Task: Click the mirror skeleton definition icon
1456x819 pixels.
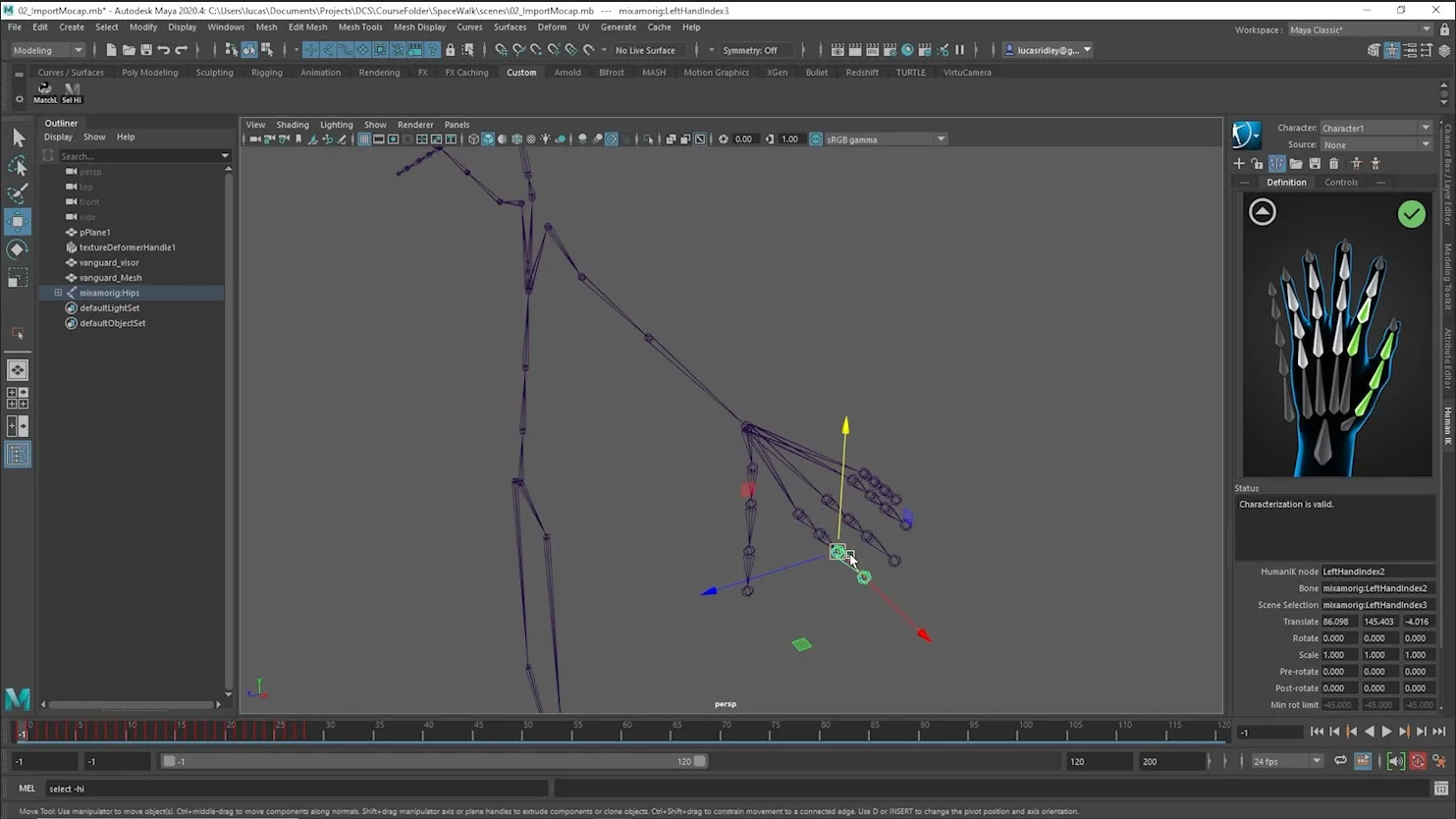Action: [1276, 164]
